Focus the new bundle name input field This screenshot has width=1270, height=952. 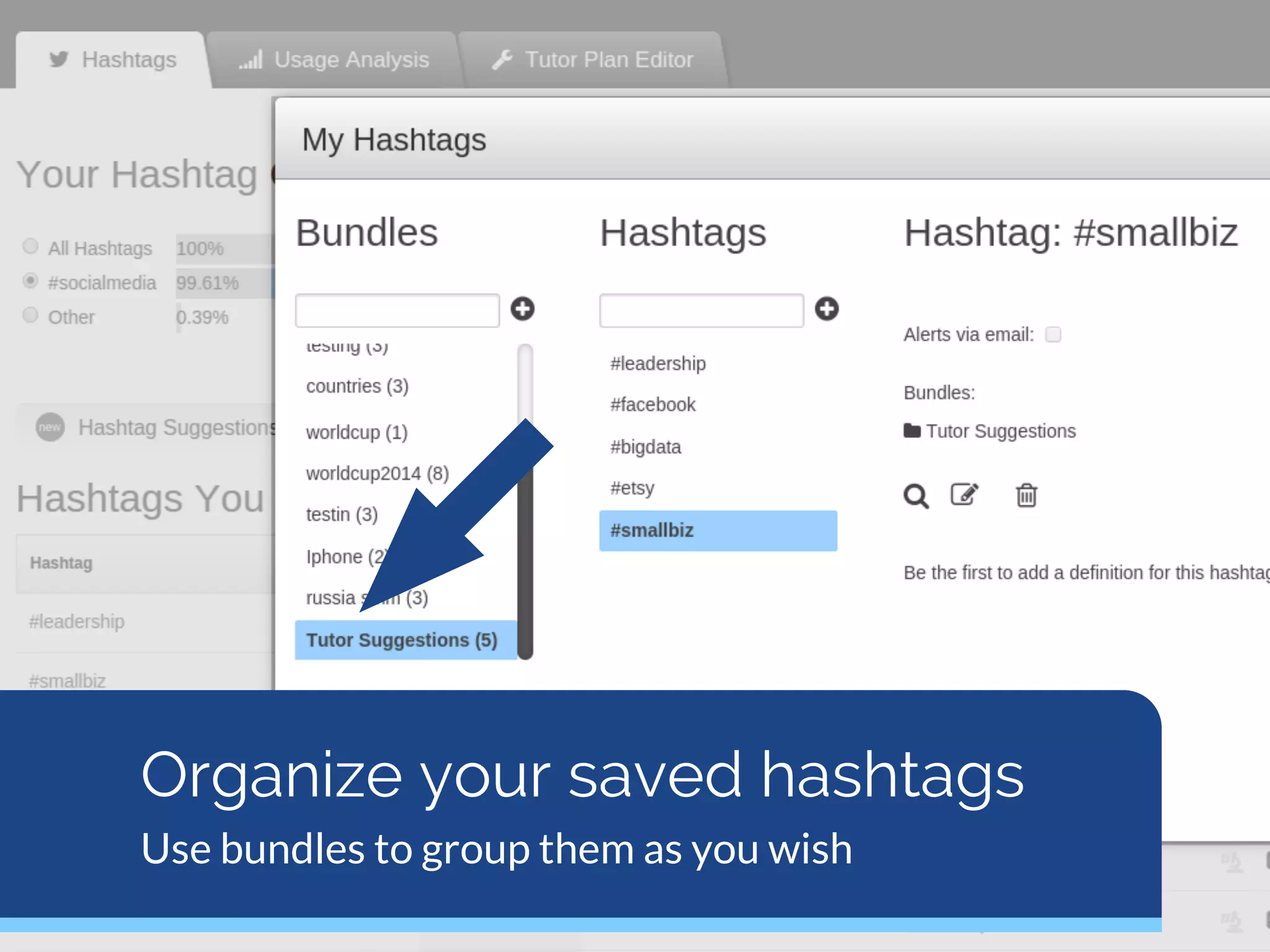(x=397, y=311)
